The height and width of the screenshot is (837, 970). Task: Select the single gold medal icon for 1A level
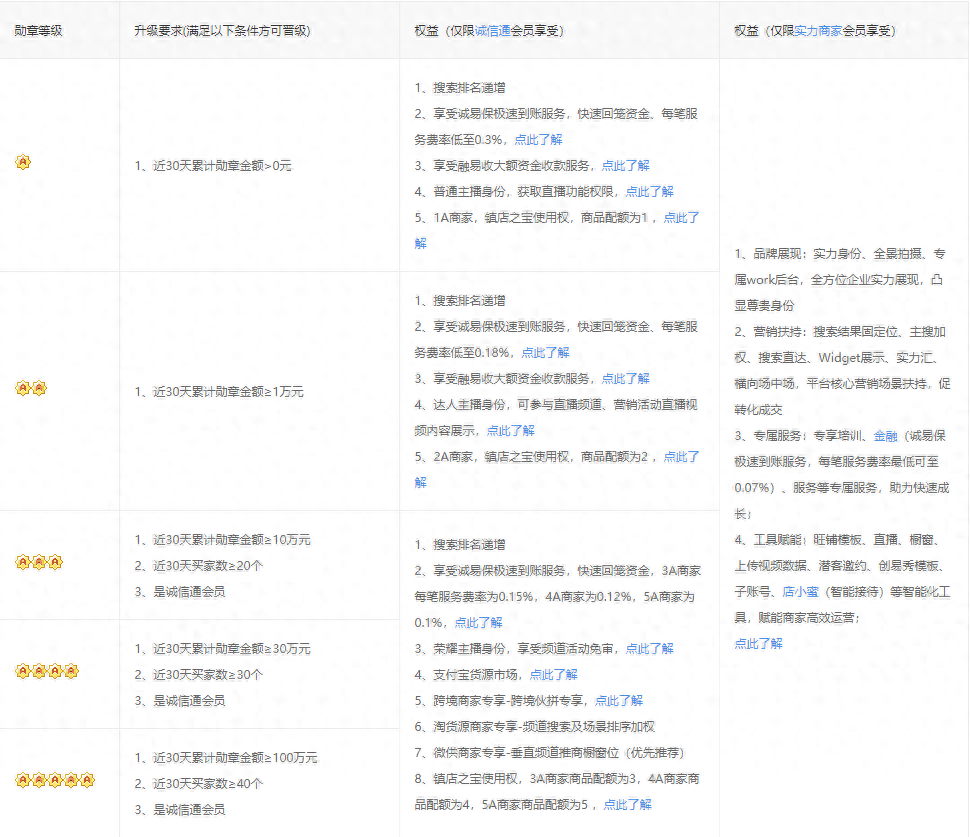(x=22, y=163)
